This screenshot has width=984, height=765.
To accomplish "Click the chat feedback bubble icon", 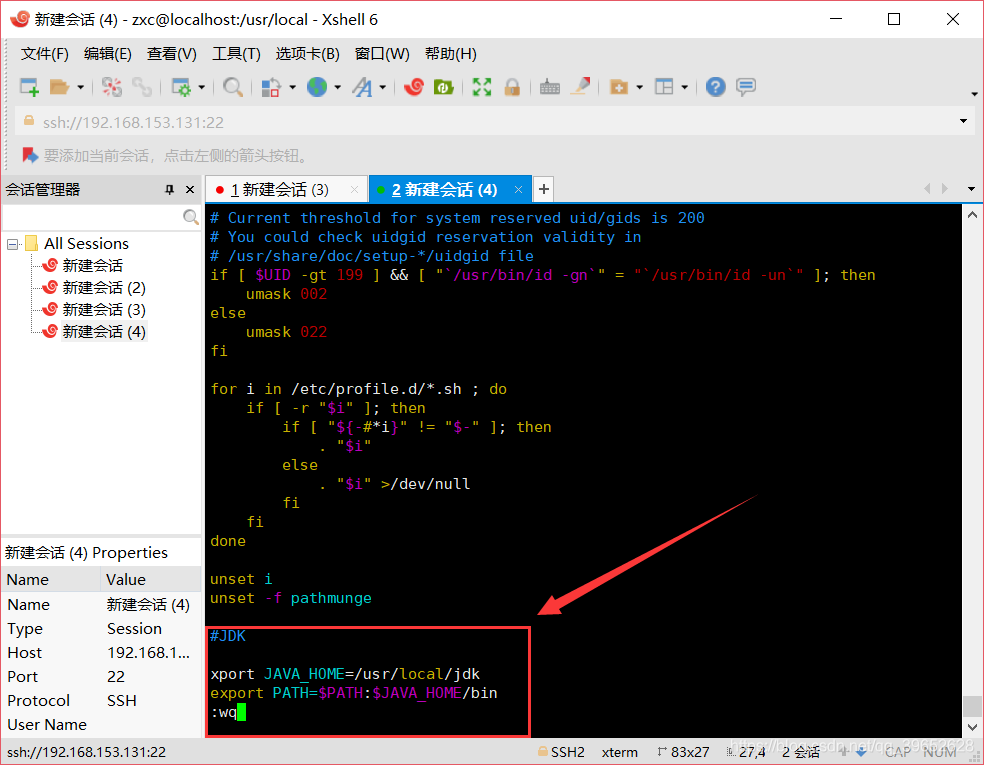I will 746,87.
